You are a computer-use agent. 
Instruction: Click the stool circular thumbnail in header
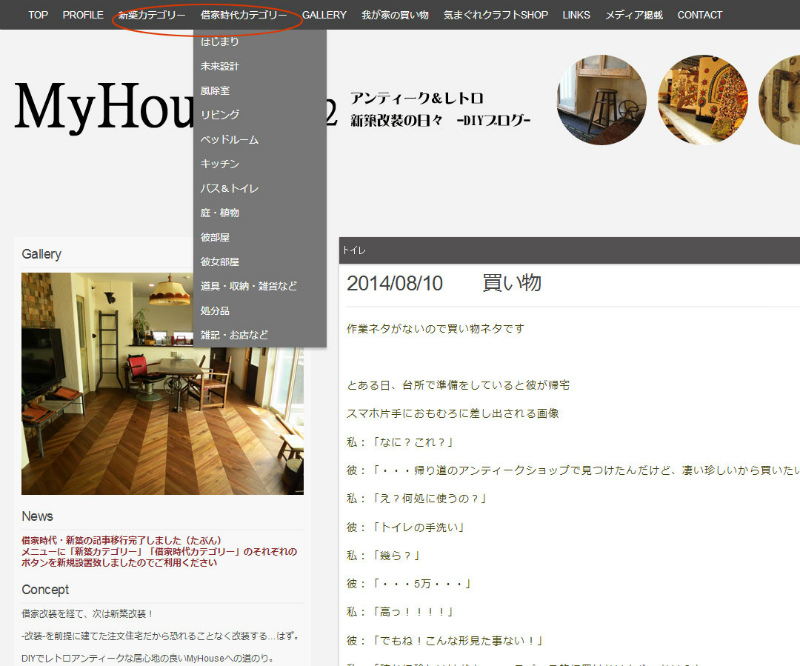click(x=601, y=100)
